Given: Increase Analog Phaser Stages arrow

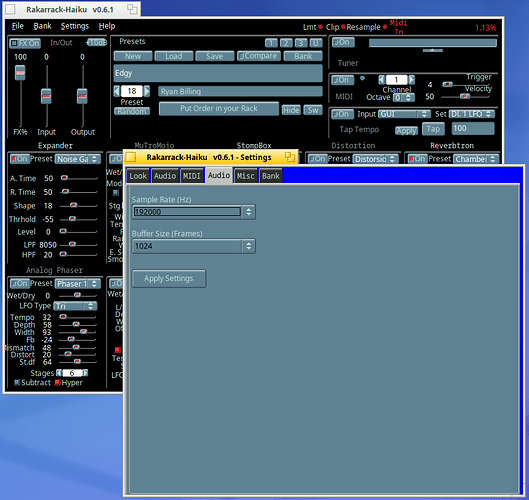Looking at the screenshot, I should [x=85, y=373].
